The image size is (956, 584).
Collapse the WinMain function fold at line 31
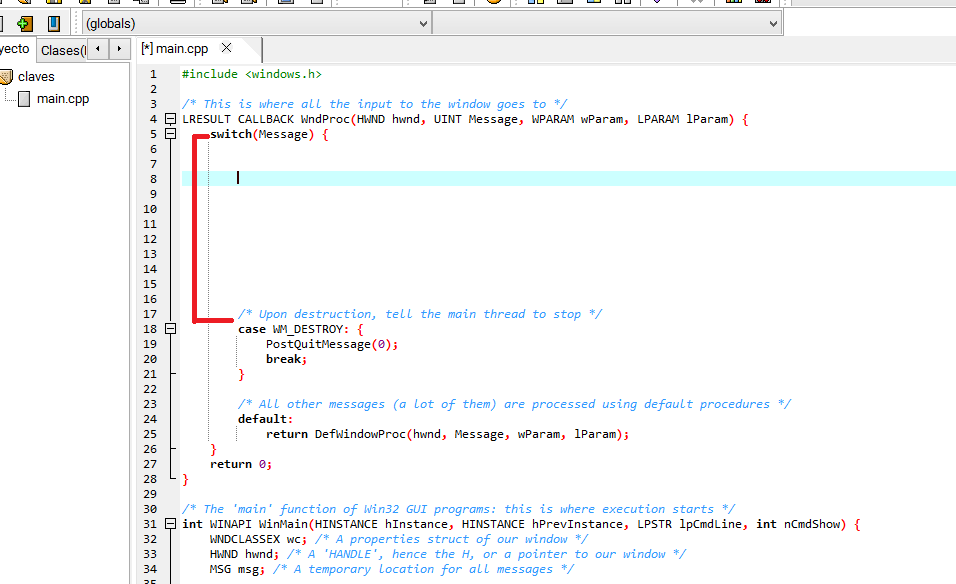point(169,523)
